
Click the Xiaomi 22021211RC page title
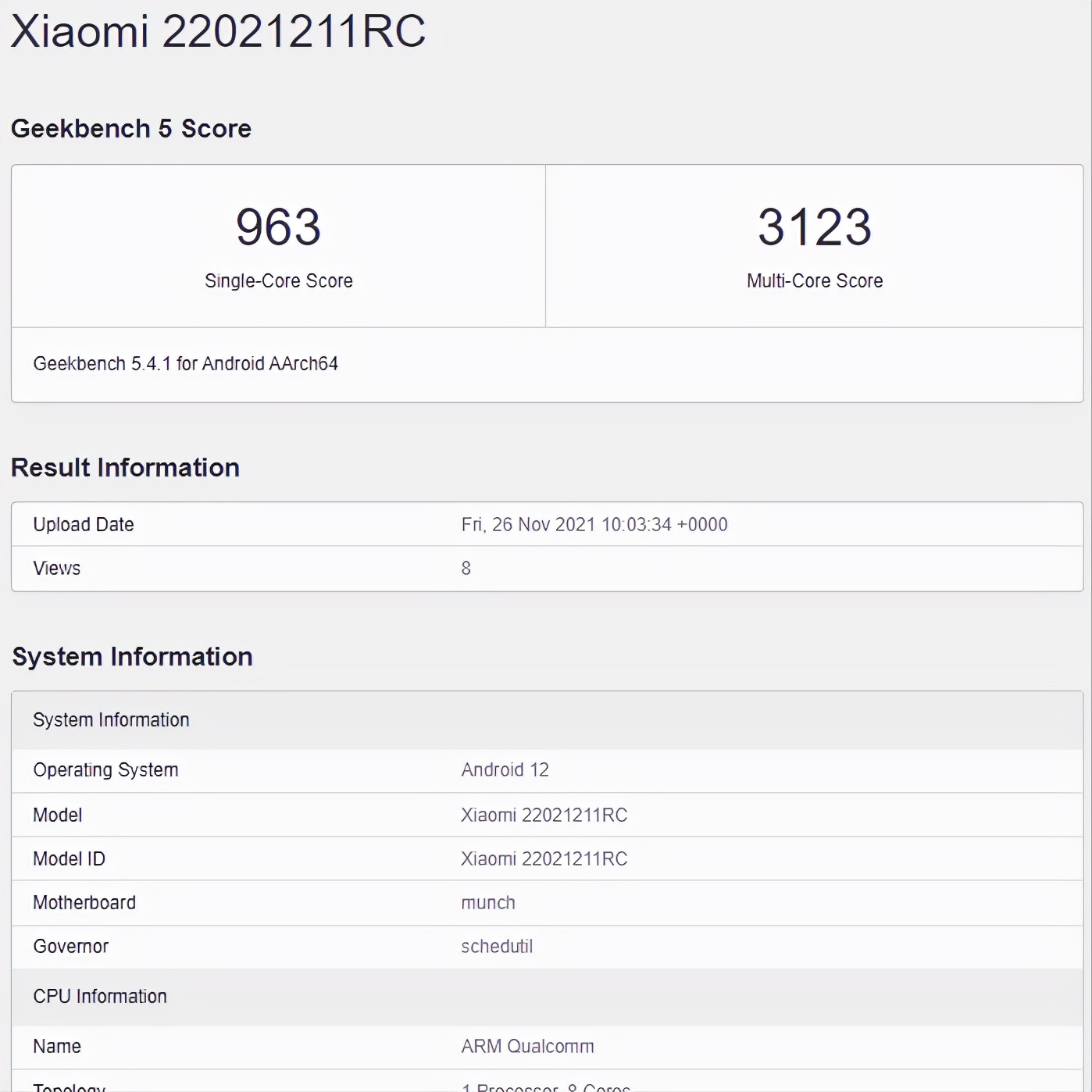(218, 32)
